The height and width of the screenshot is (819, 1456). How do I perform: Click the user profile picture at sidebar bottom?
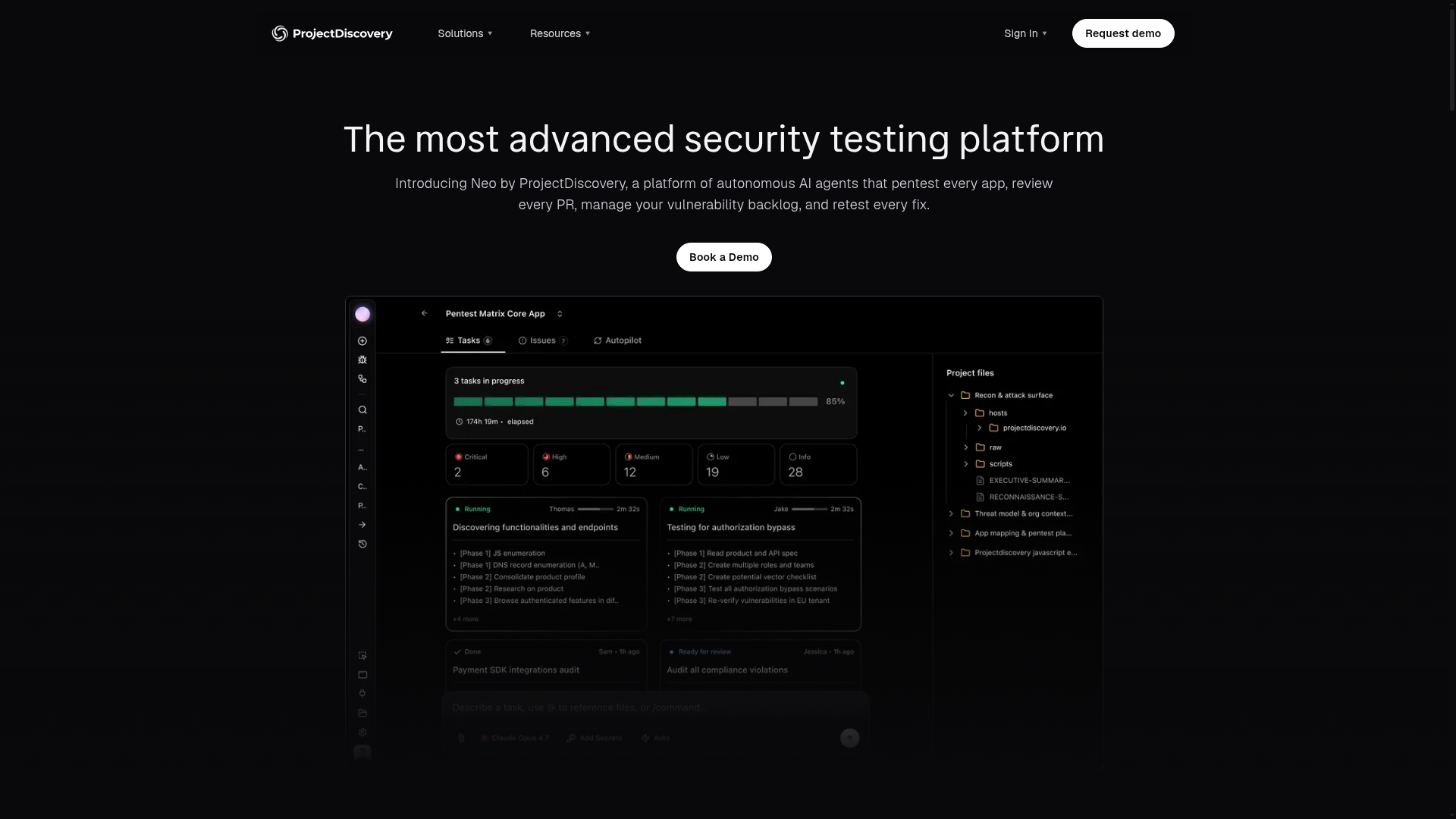point(362,752)
